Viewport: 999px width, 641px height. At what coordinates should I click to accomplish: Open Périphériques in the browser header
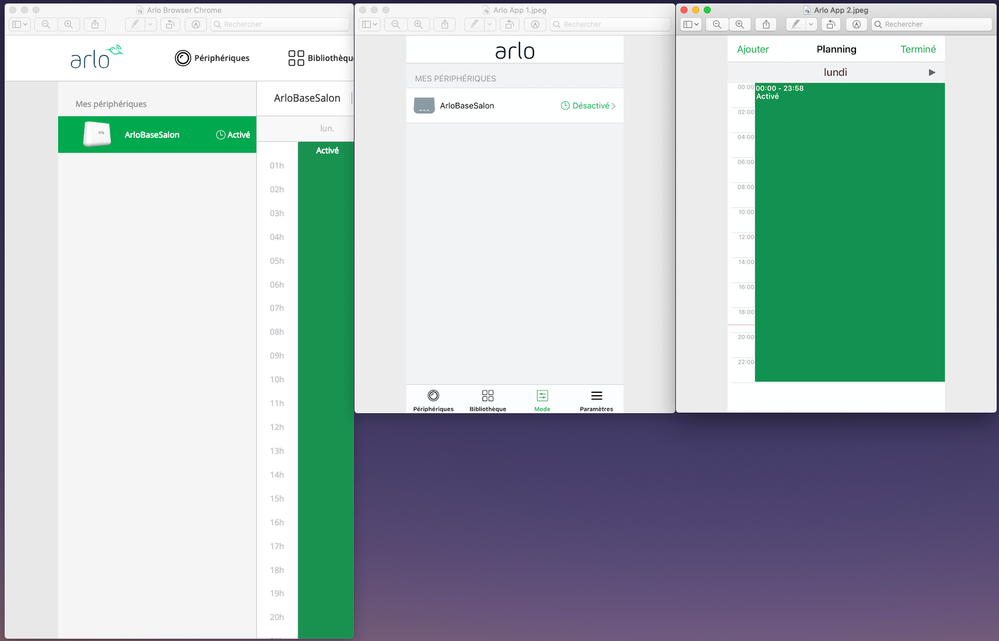pyautogui.click(x=212, y=58)
